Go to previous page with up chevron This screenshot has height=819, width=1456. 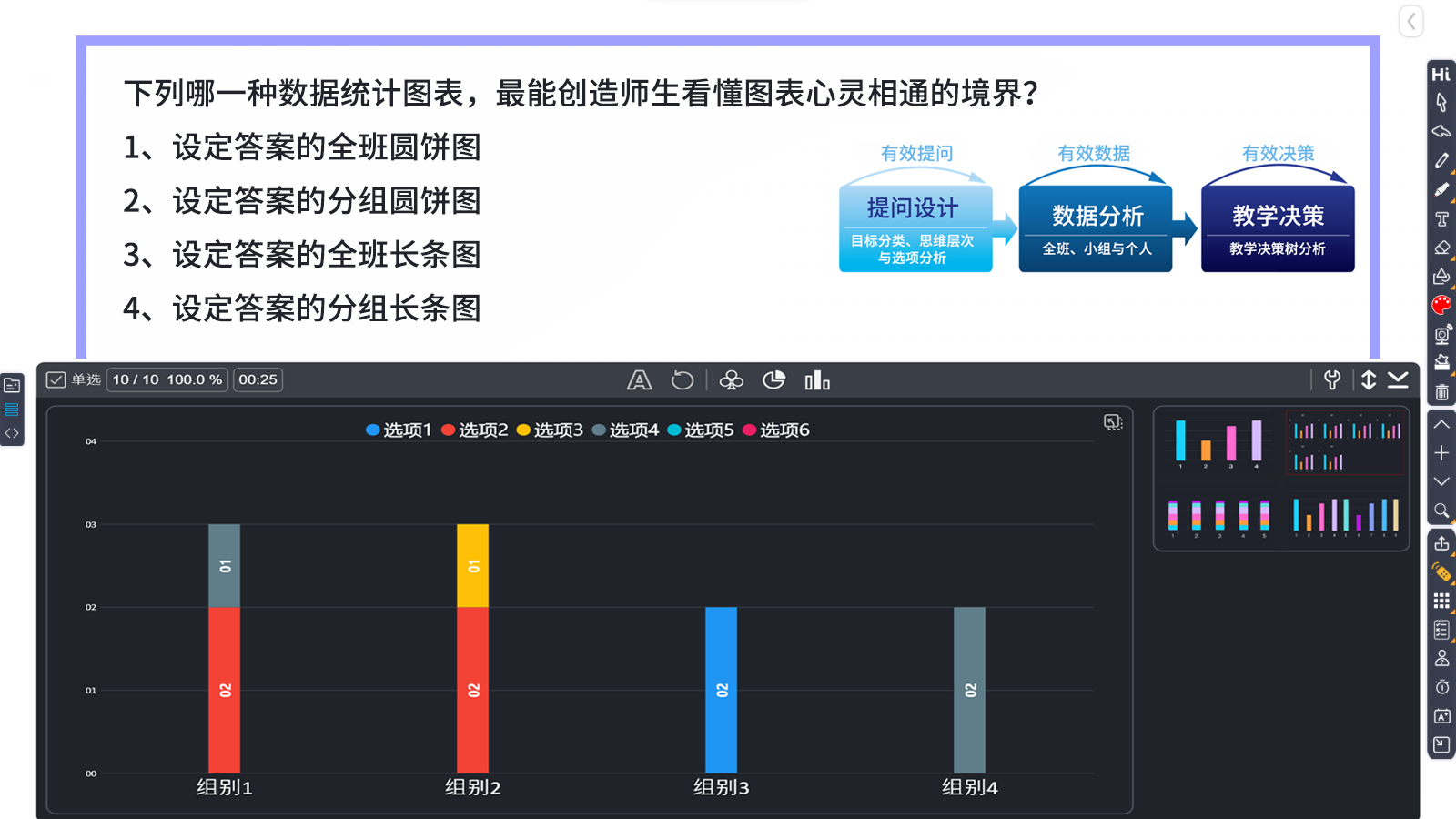point(1441,424)
